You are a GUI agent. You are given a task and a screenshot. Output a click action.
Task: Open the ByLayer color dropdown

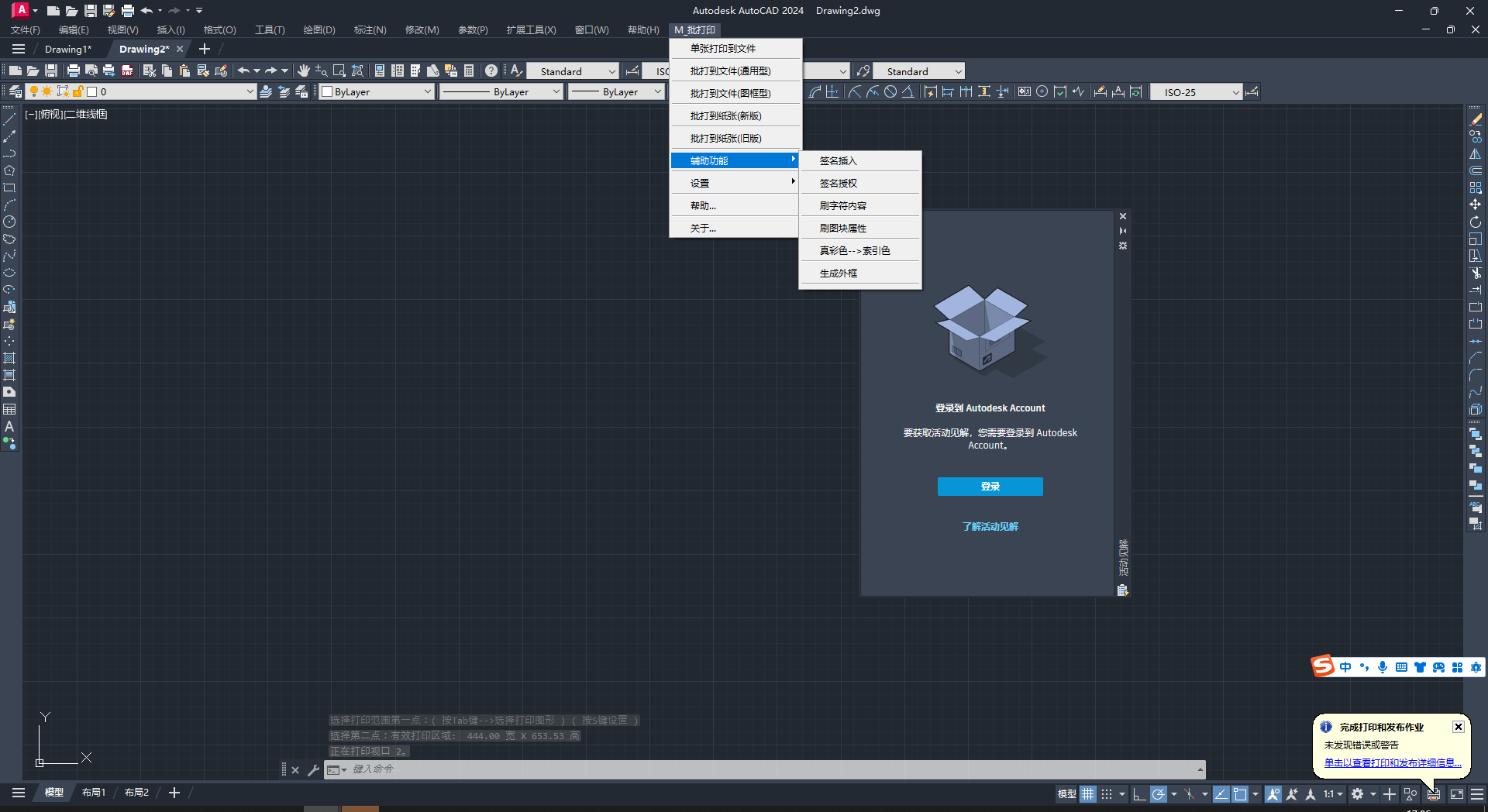point(377,91)
